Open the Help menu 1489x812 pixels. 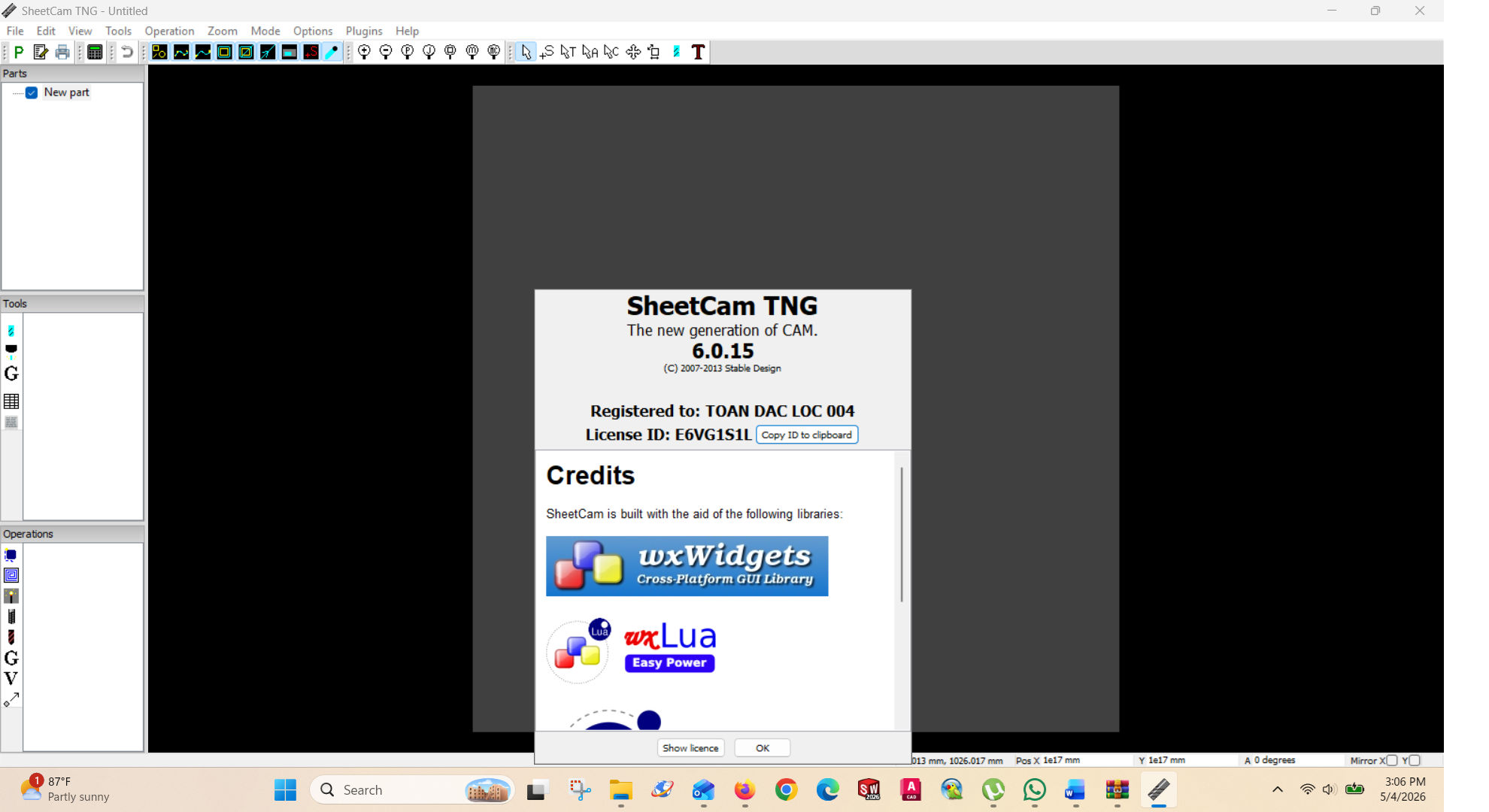[407, 31]
